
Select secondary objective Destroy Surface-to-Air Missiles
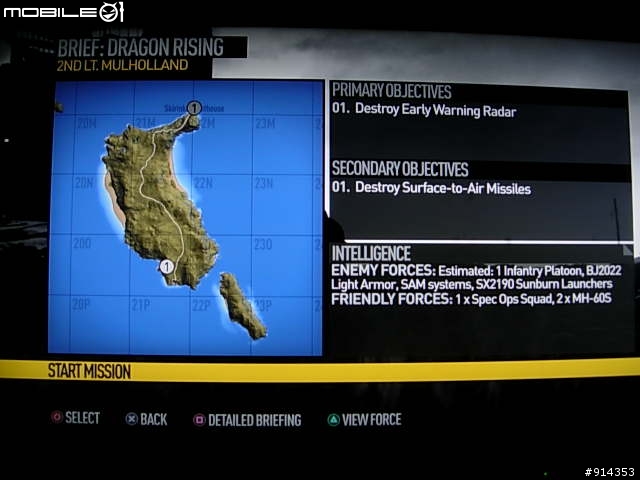[x=431, y=188]
